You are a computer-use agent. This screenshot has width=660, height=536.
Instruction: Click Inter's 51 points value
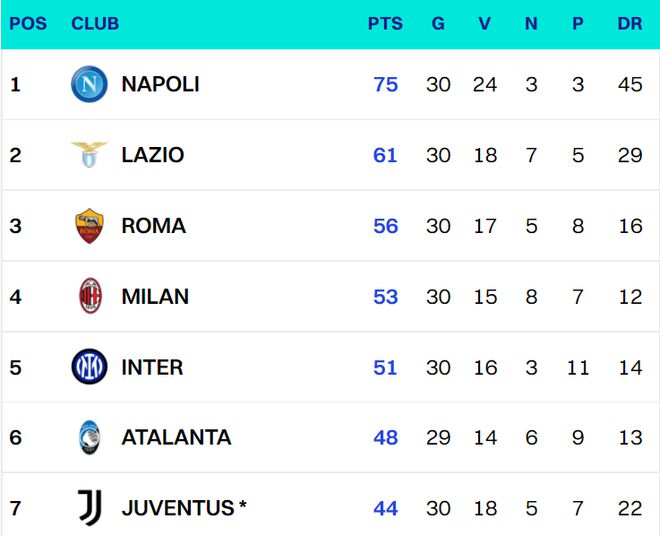(x=385, y=367)
